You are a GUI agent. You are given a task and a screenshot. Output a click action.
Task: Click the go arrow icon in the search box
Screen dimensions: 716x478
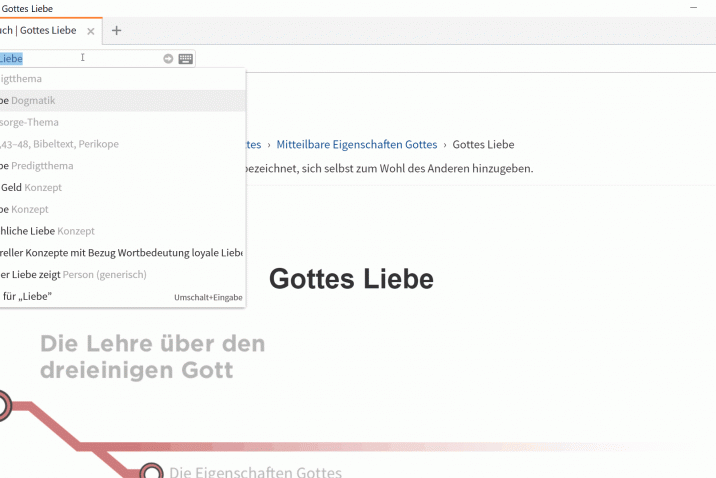(168, 58)
